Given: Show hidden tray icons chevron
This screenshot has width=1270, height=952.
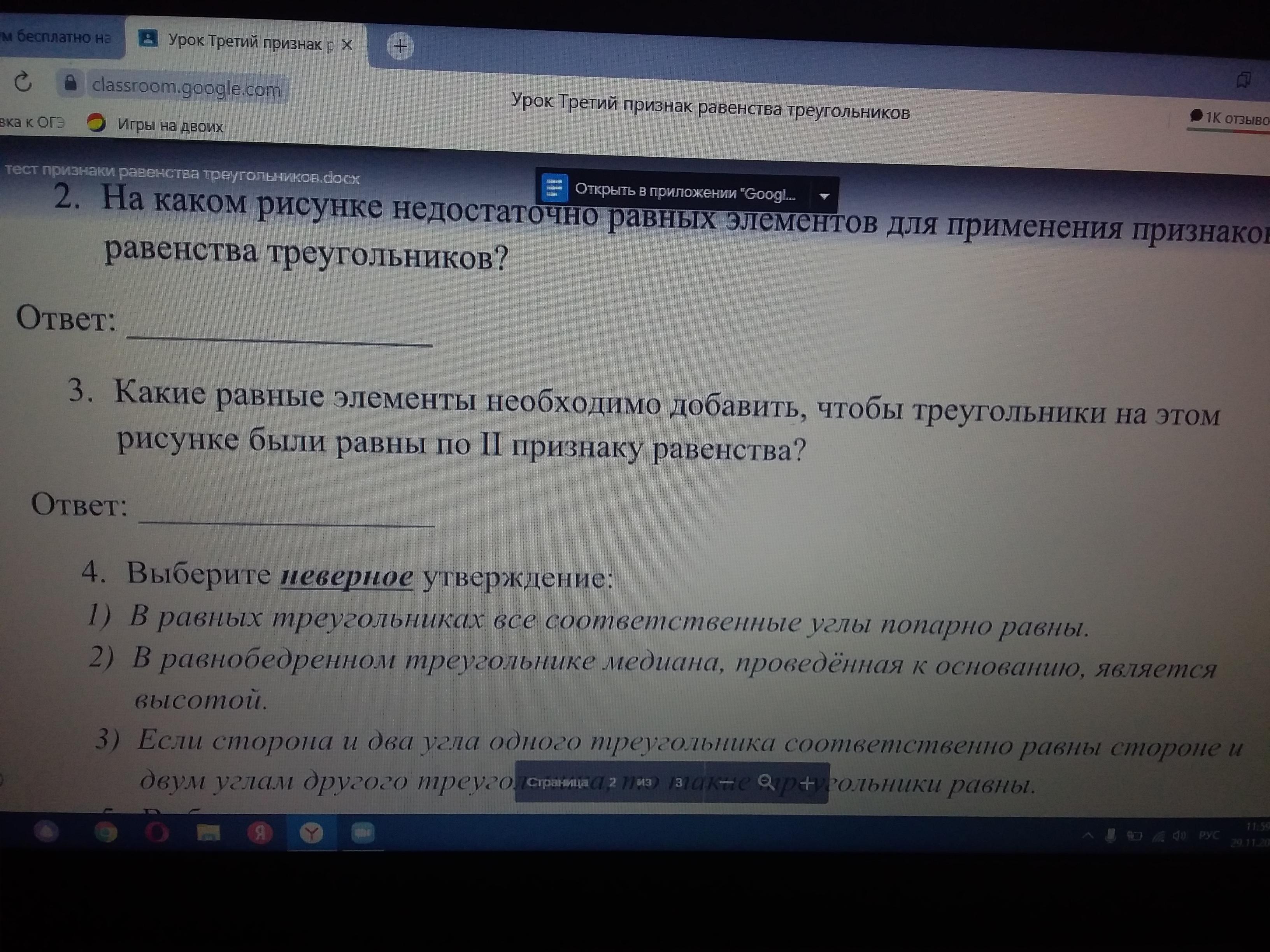Looking at the screenshot, I should point(1088,835).
